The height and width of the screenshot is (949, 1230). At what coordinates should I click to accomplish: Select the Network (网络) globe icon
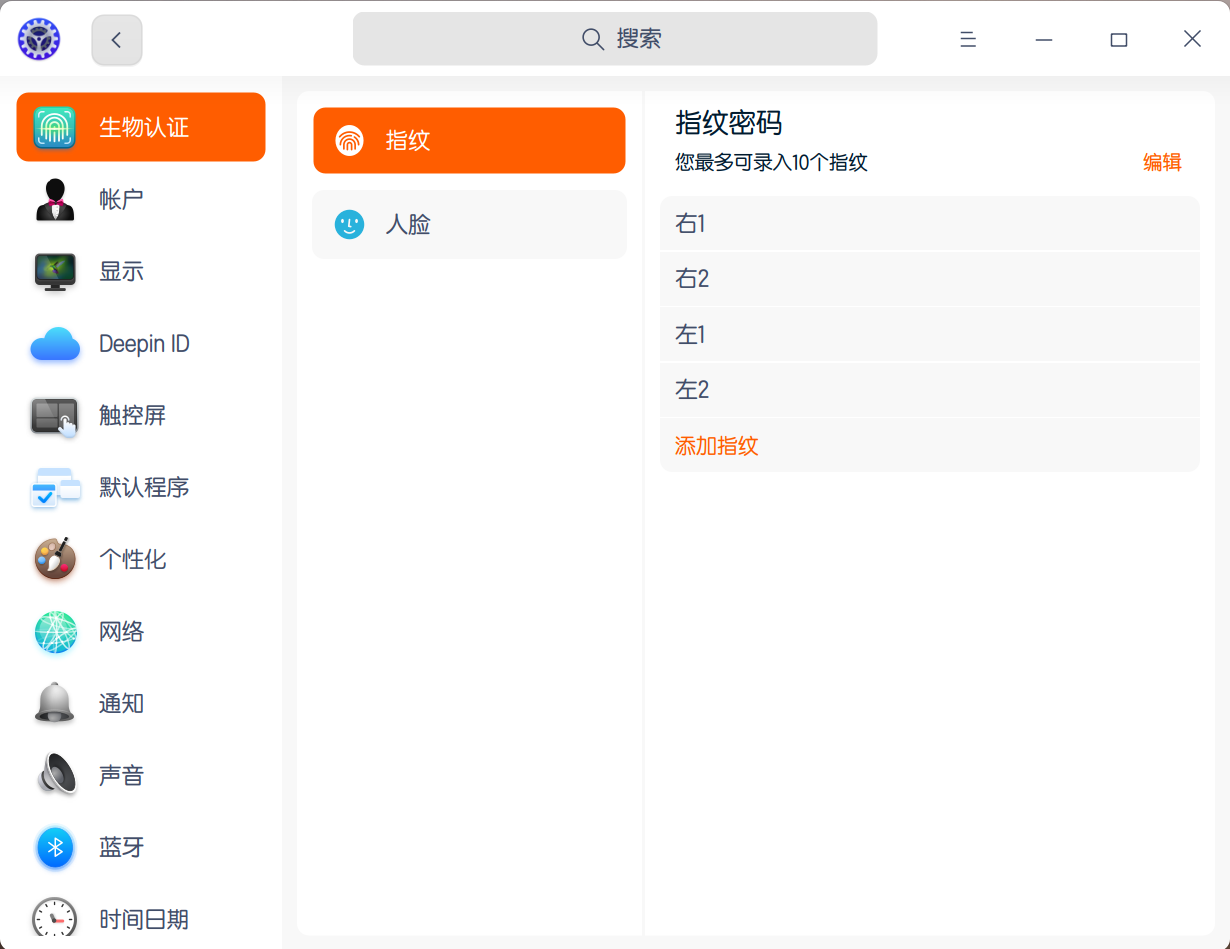point(55,632)
